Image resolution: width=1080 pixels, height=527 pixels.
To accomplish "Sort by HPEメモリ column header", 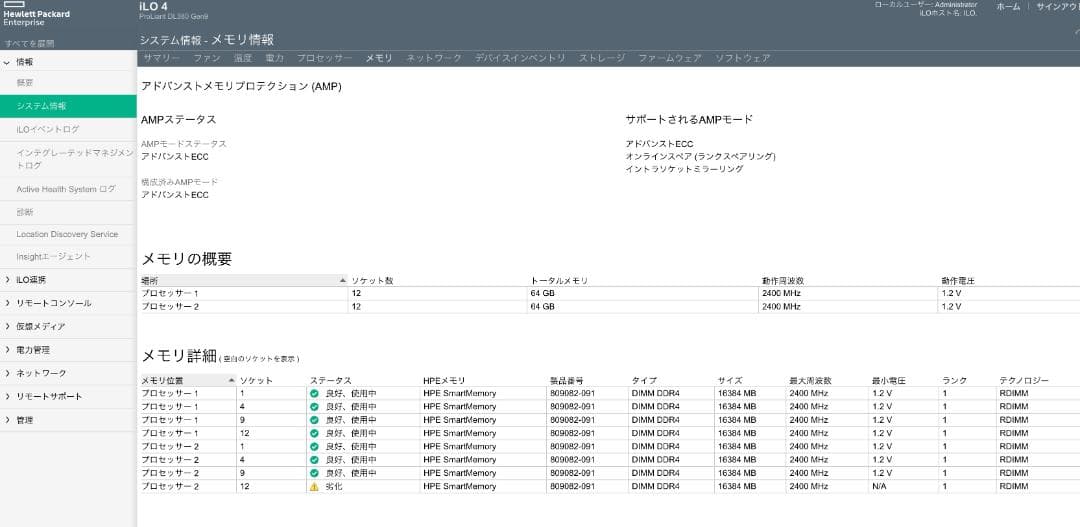I will point(444,380).
